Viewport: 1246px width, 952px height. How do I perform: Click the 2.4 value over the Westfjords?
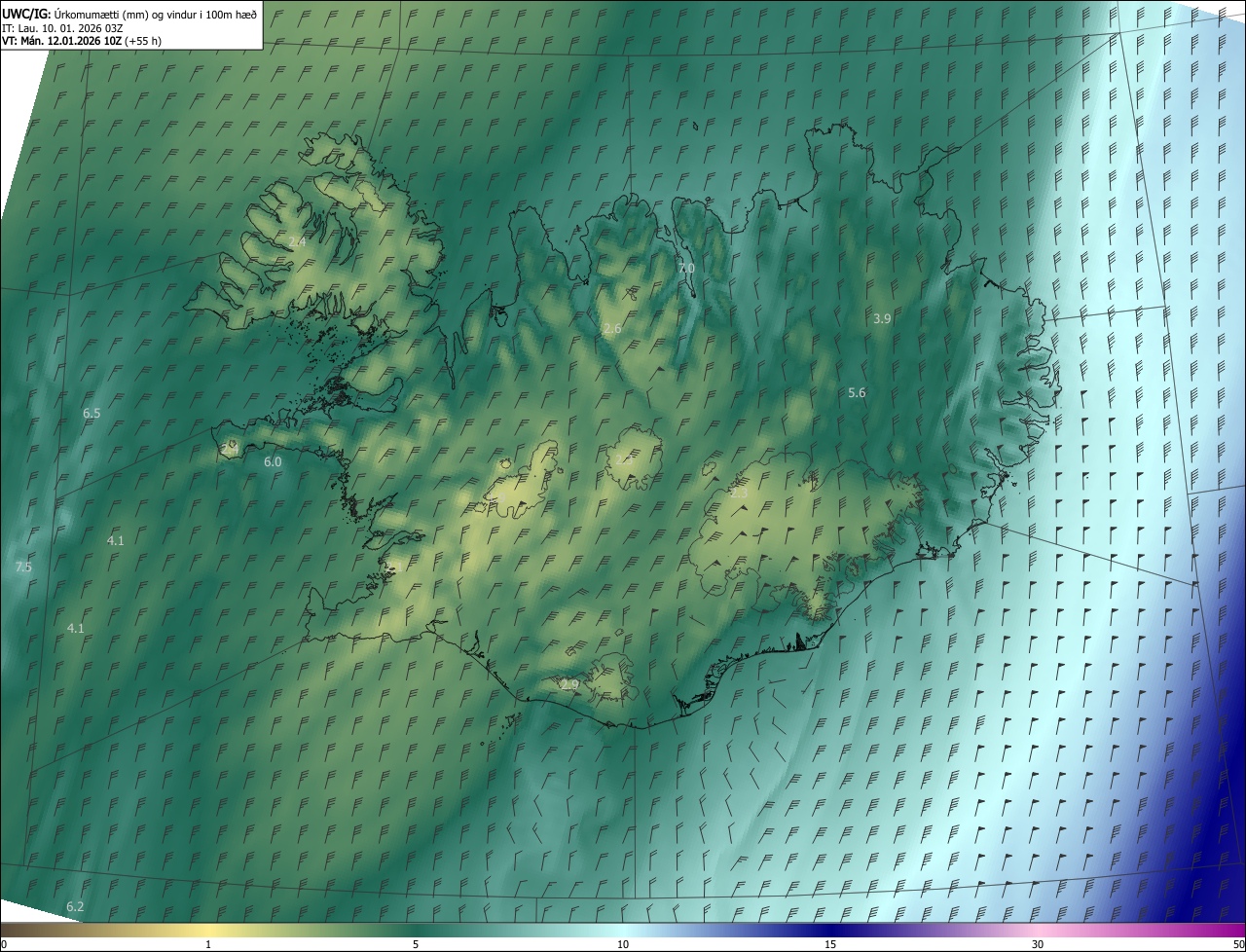[297, 241]
